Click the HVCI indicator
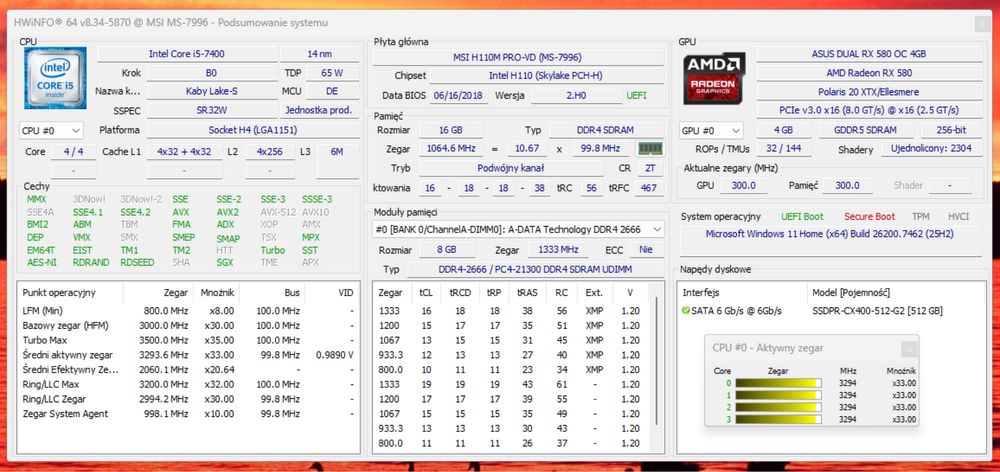This screenshot has height=472, width=1000. point(959,217)
